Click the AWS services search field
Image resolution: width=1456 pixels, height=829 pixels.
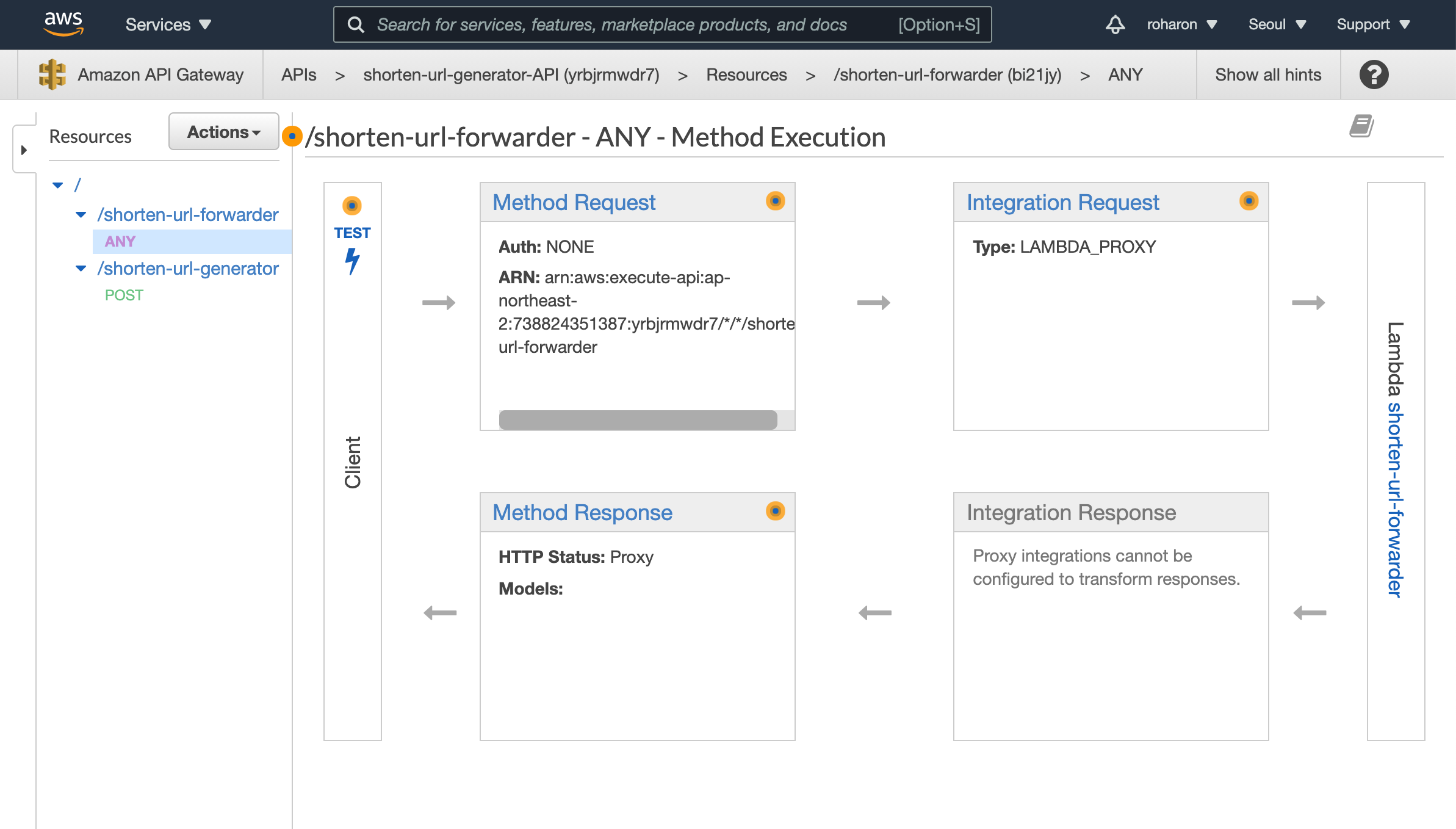click(x=611, y=24)
